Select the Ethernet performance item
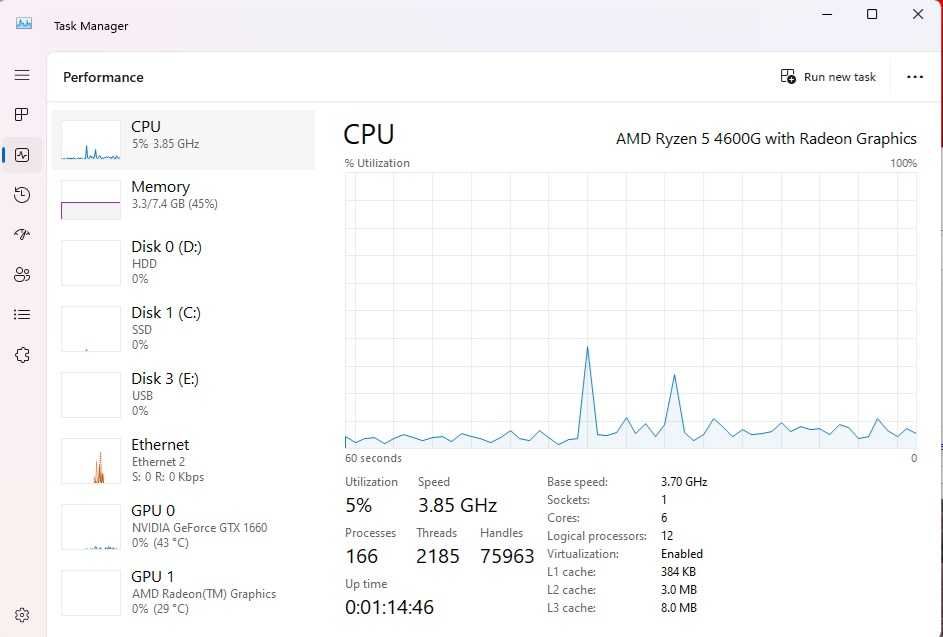943x637 pixels. [x=183, y=460]
